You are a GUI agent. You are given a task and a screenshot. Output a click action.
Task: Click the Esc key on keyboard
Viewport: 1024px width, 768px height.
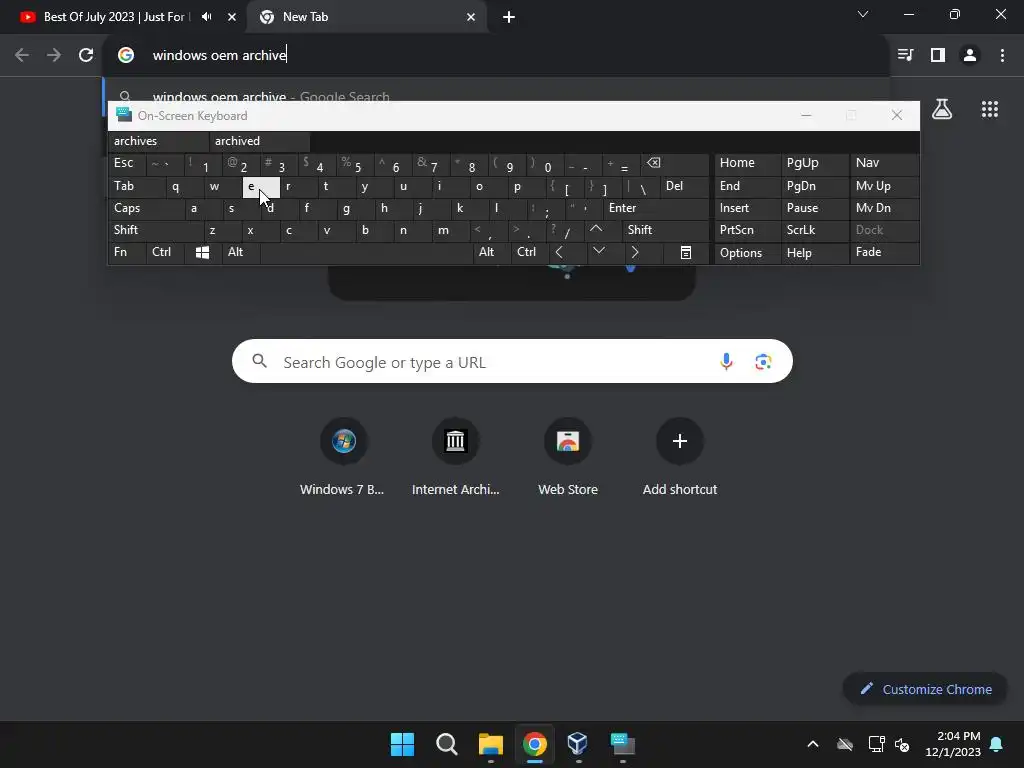[x=126, y=163]
